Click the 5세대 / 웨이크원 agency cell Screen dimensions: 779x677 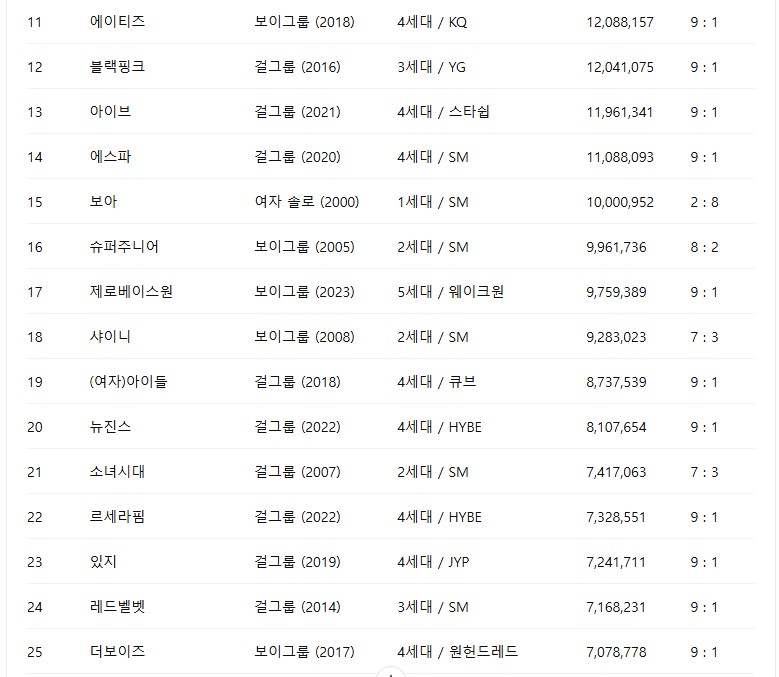click(x=450, y=292)
